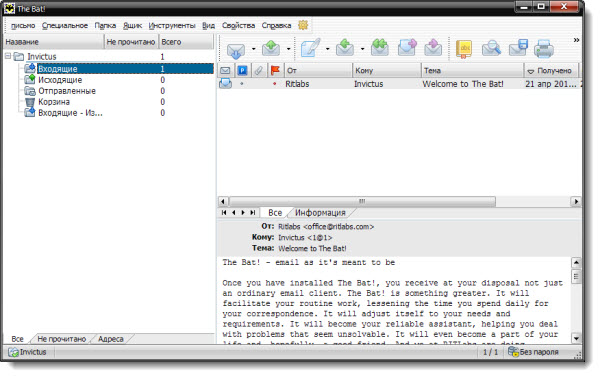The width and height of the screenshot is (600, 377).
Task: Collapse the Invictus account tree node
Action: pos(8,56)
